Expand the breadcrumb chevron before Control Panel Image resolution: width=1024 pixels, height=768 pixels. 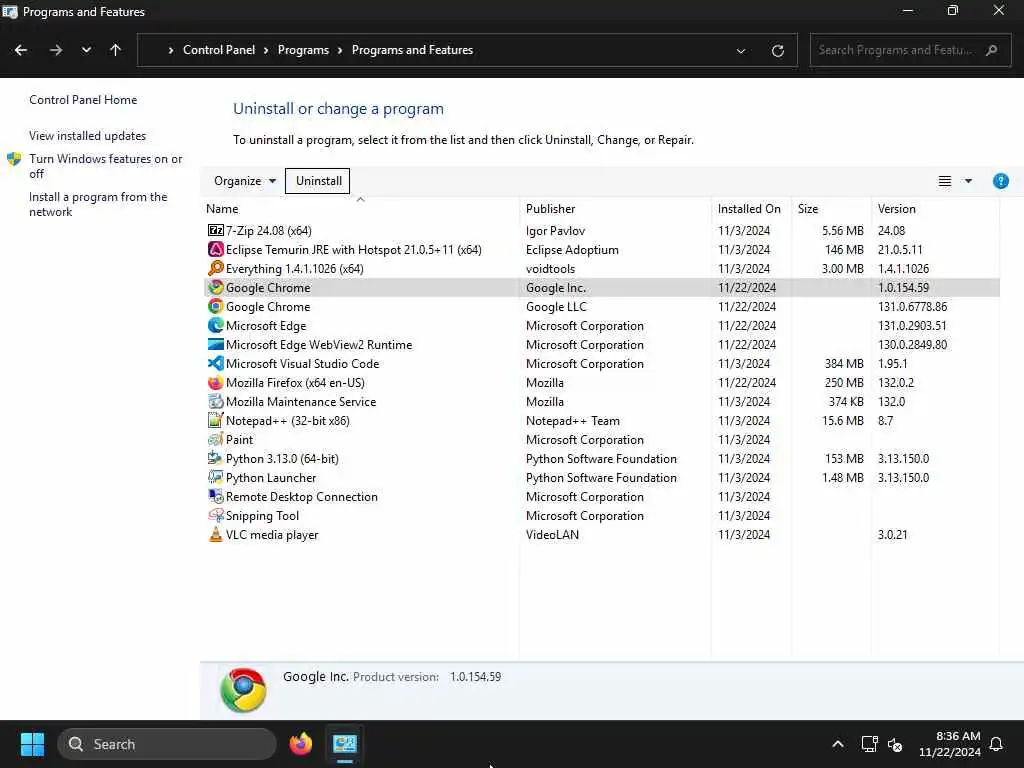coord(170,50)
